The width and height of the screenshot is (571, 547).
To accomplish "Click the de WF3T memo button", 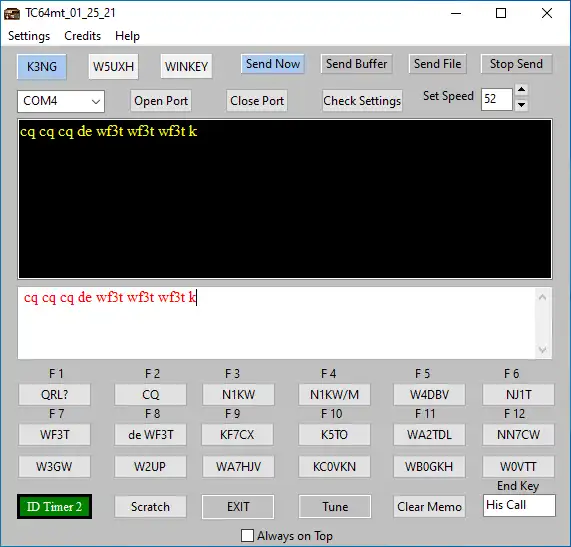I will pyautogui.click(x=150, y=434).
